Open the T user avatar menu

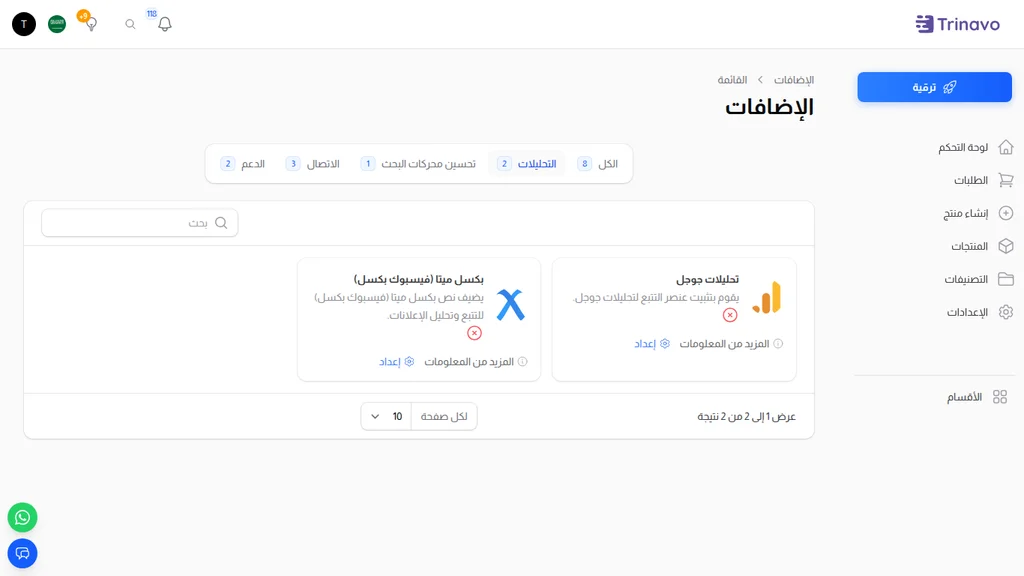24,24
